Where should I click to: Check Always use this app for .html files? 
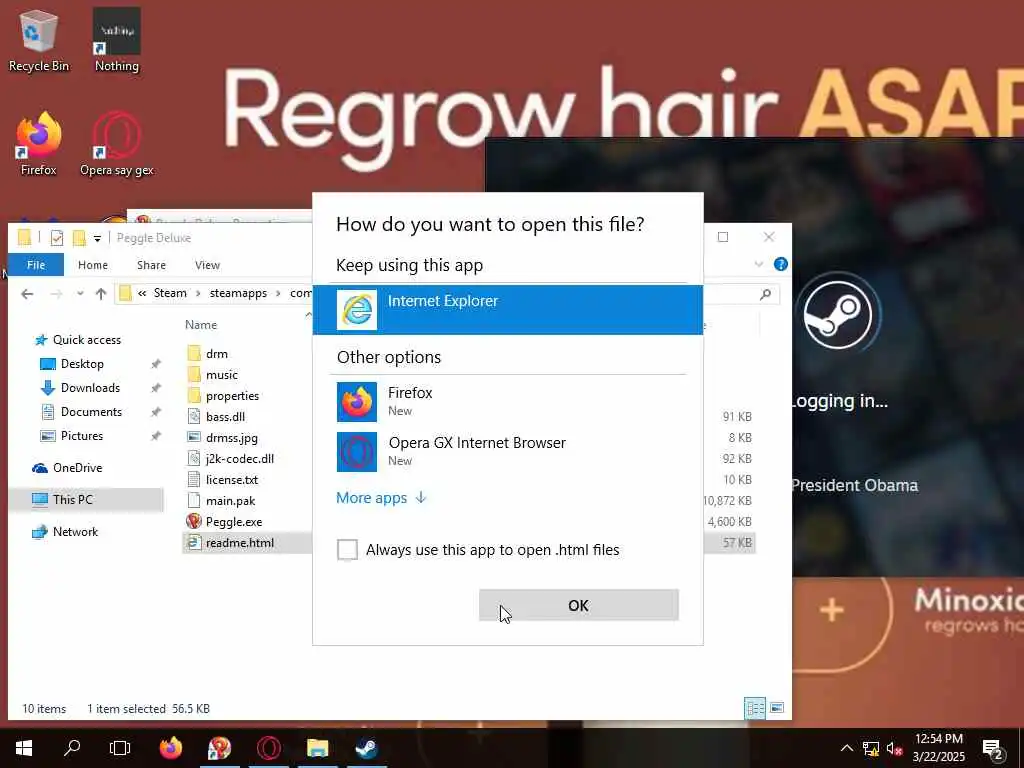click(347, 550)
